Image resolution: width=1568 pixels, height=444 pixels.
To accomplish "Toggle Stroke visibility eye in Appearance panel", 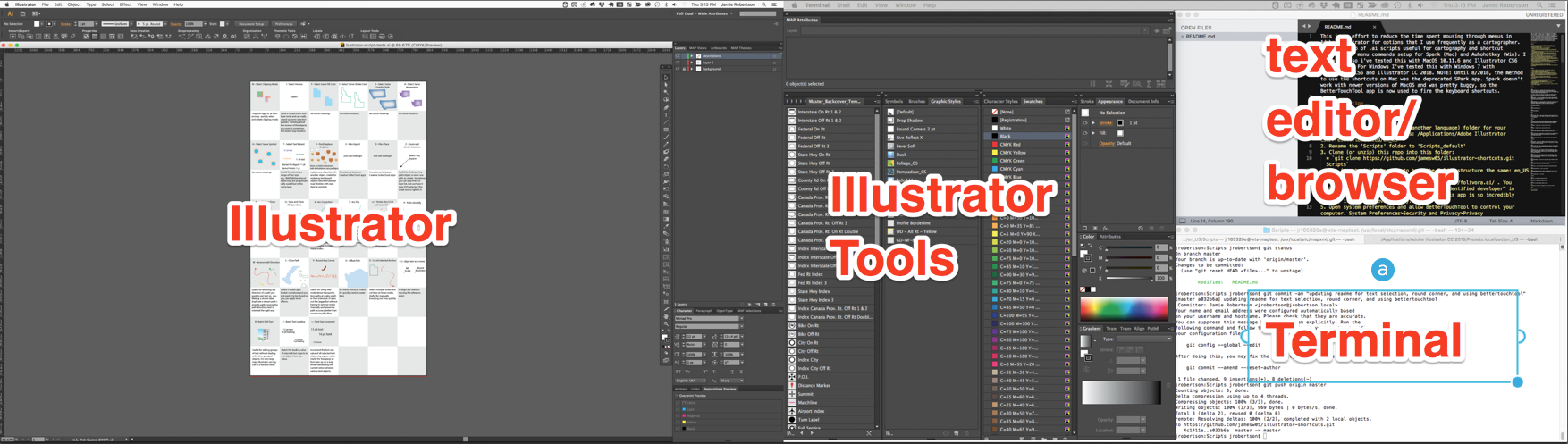I will point(1085,122).
